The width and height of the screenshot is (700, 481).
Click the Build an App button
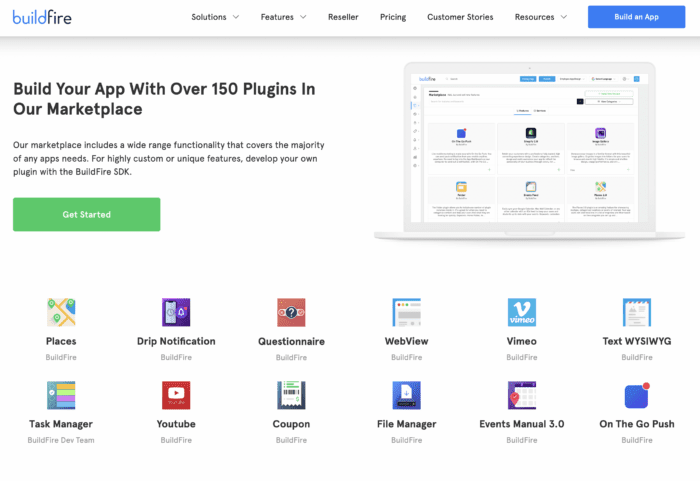(636, 17)
